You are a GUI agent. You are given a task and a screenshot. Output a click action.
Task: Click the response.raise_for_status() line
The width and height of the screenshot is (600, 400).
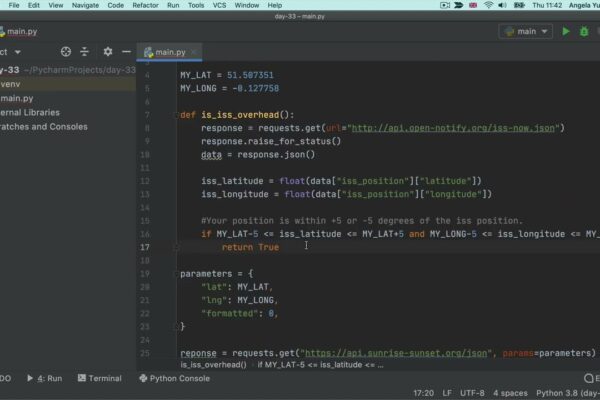pyautogui.click(x=271, y=142)
